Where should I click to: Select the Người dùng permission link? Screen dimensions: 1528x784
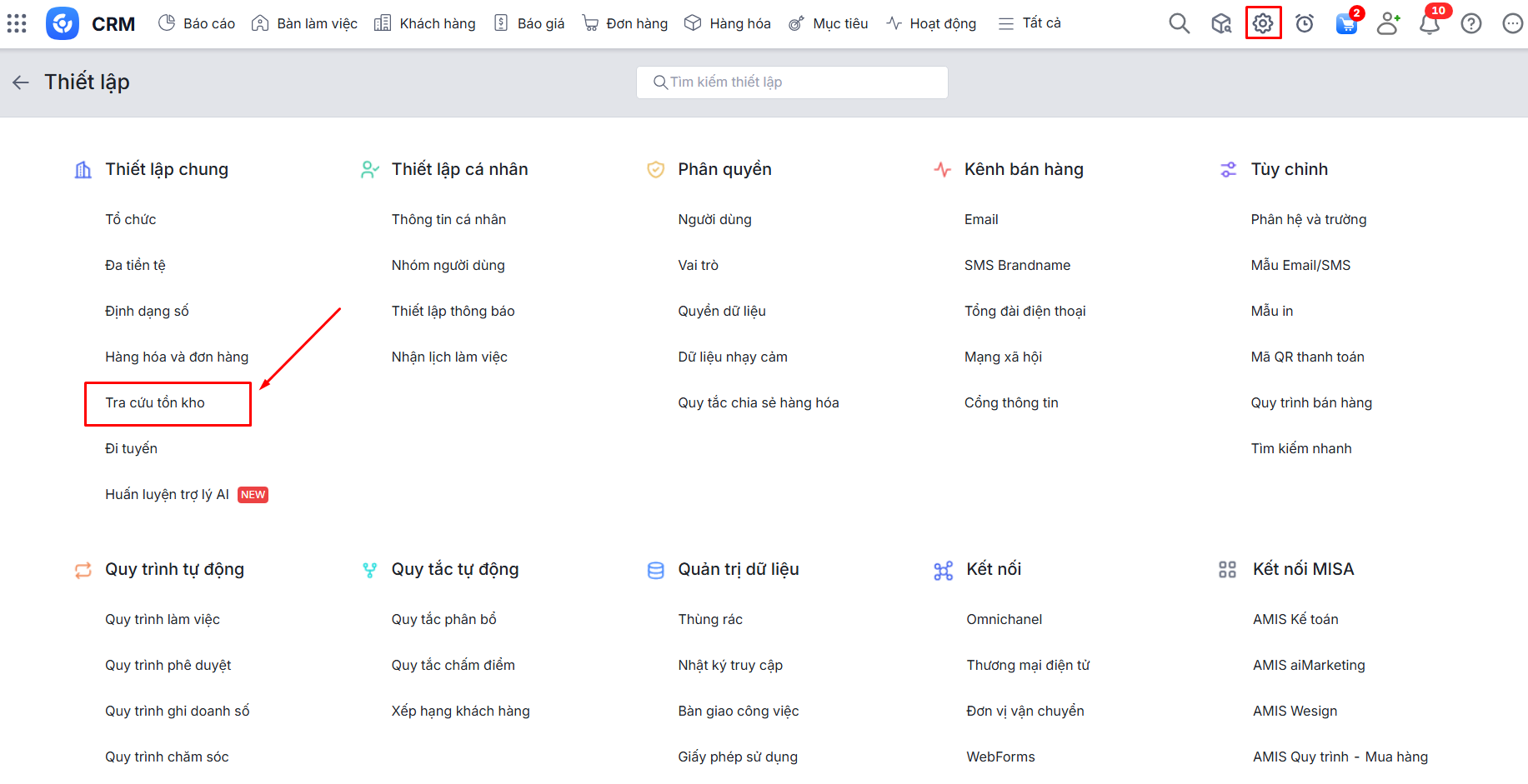pyautogui.click(x=714, y=220)
